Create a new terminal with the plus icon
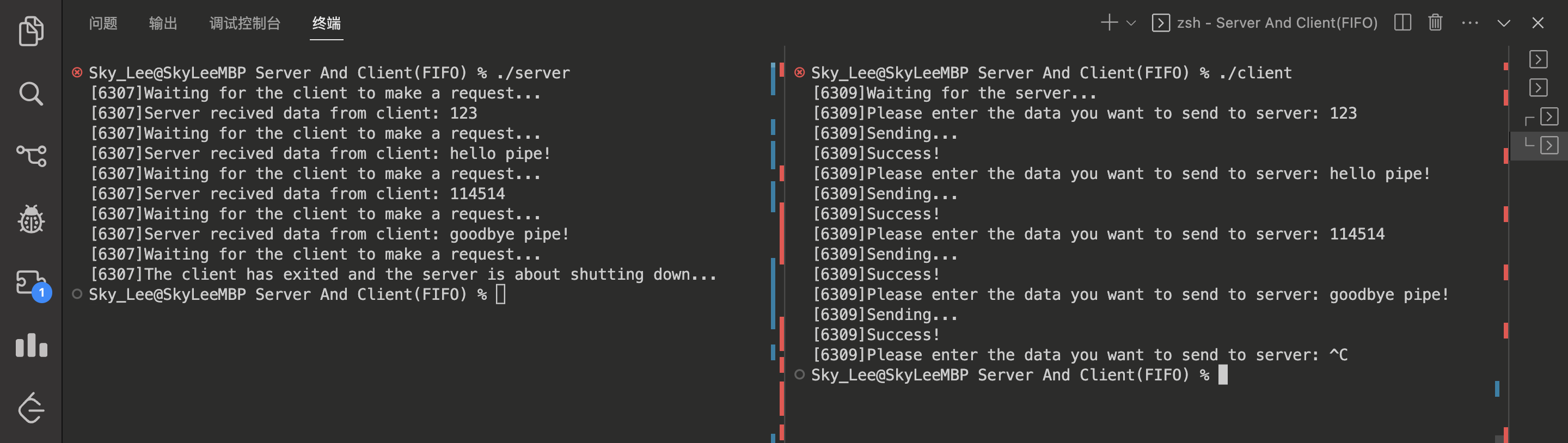 click(x=1109, y=23)
